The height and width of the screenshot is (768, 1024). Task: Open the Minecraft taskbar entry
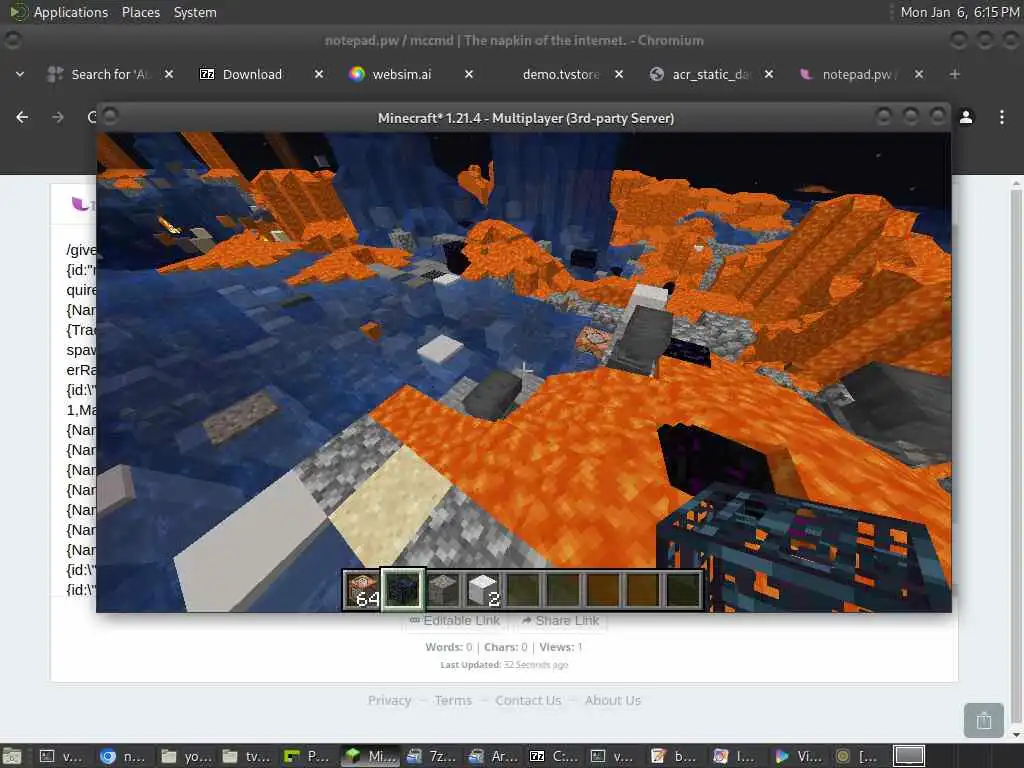372,756
